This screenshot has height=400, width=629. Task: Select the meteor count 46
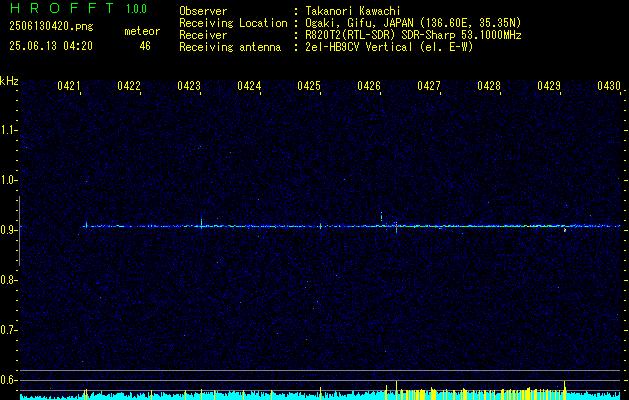[145, 46]
